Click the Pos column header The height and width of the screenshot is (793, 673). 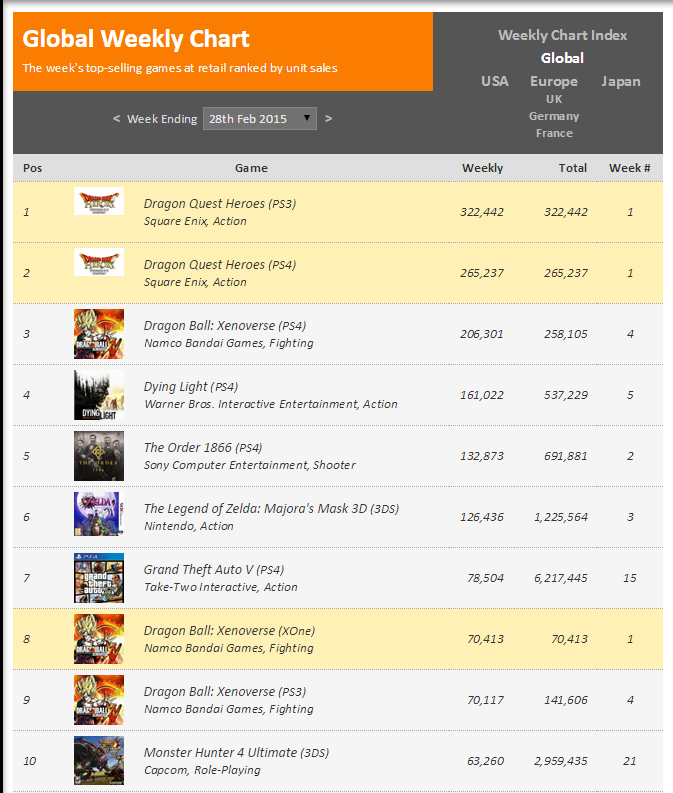point(32,168)
